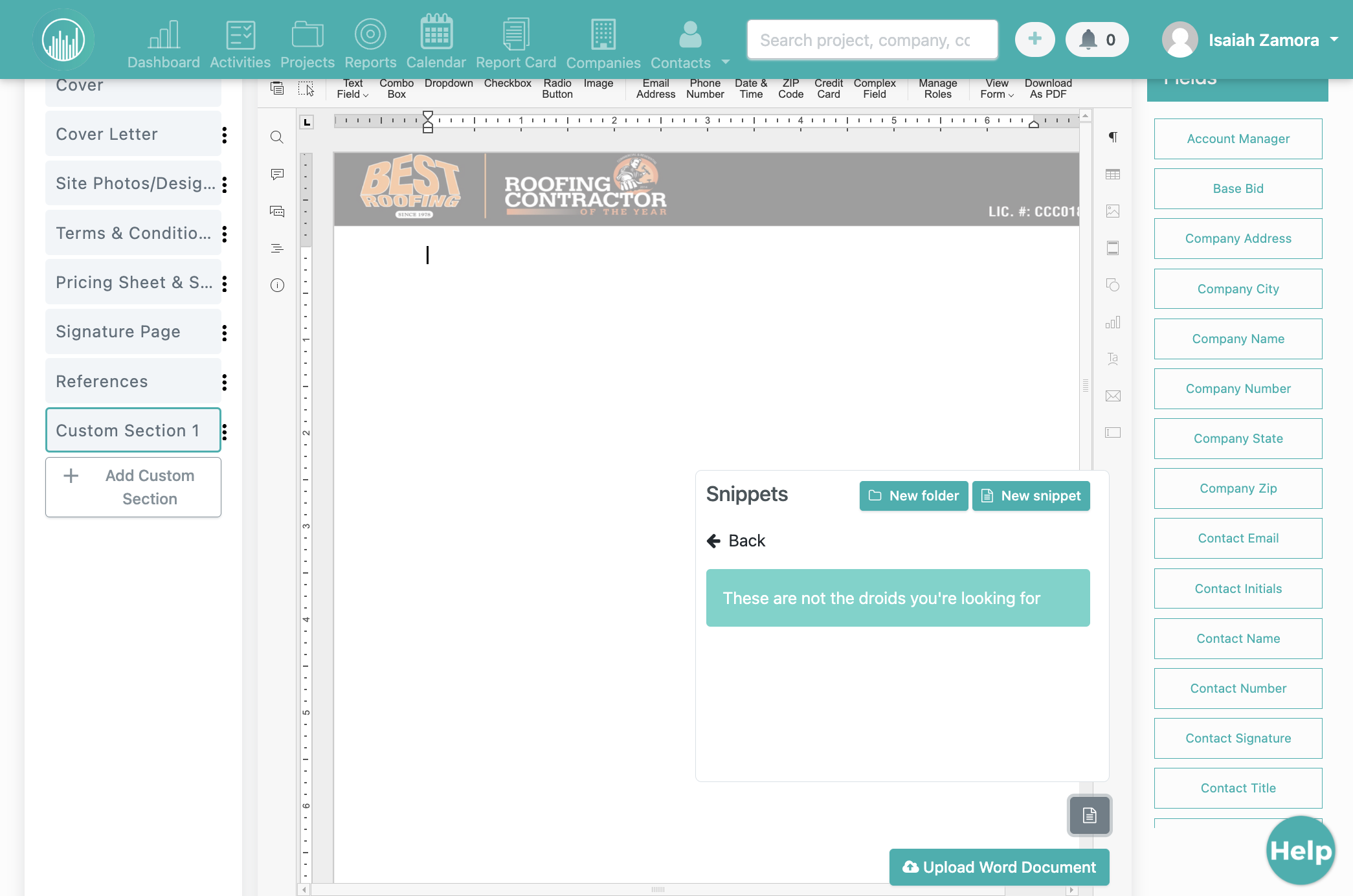
Task: Click Upload Word Document button
Action: point(999,867)
